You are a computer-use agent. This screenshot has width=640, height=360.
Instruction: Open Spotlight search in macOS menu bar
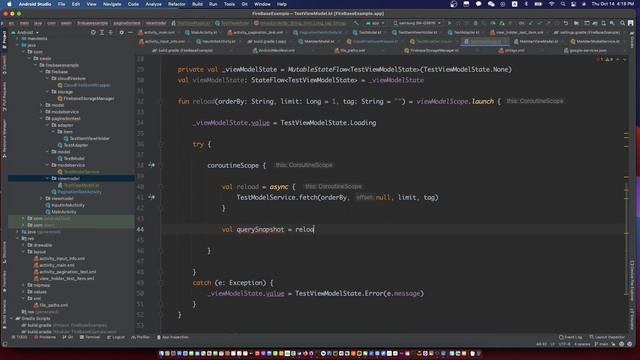[563, 4]
